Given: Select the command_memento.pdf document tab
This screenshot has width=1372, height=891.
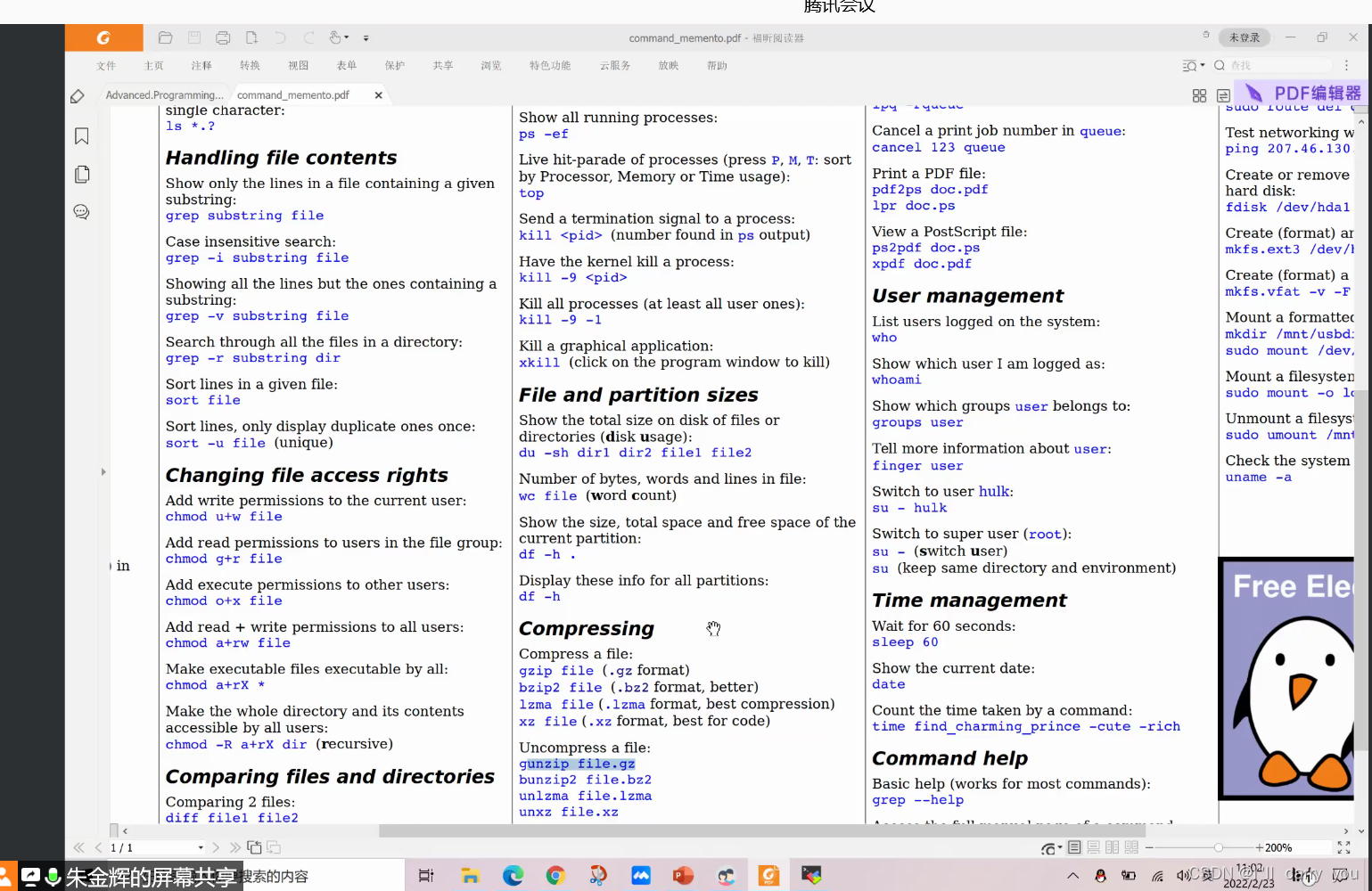Looking at the screenshot, I should click(293, 95).
